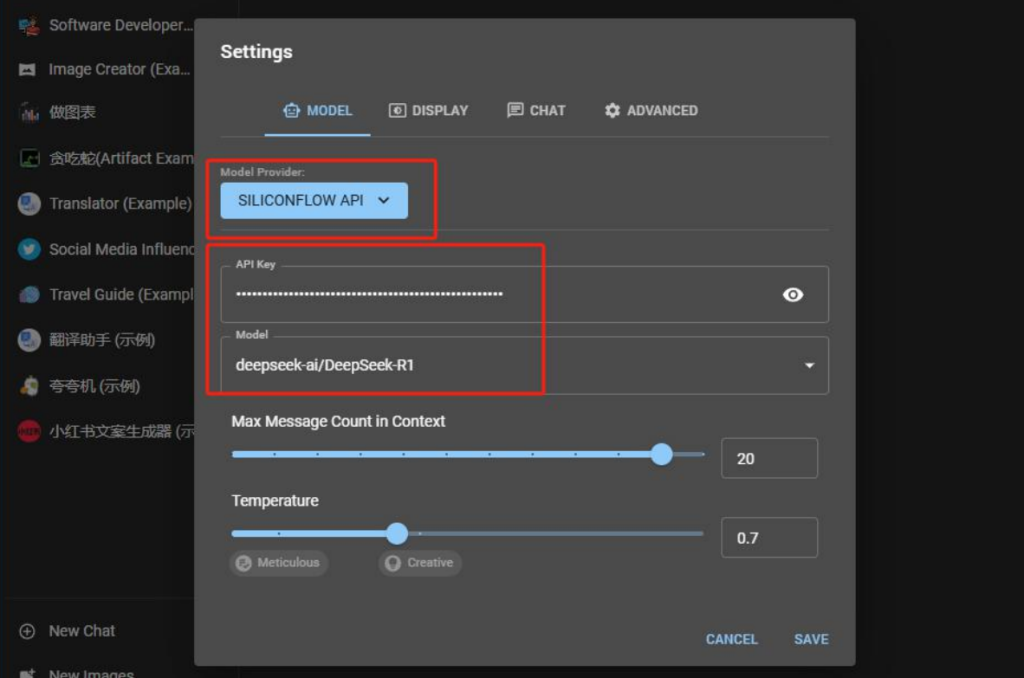Click the Creative lightbulb icon
1024x678 pixels.
[392, 563]
